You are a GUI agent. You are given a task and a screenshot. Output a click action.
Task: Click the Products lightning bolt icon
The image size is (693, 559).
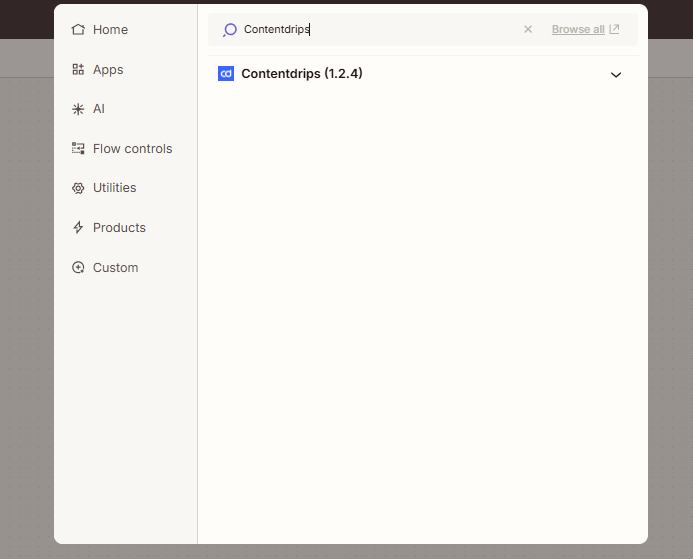pos(78,228)
